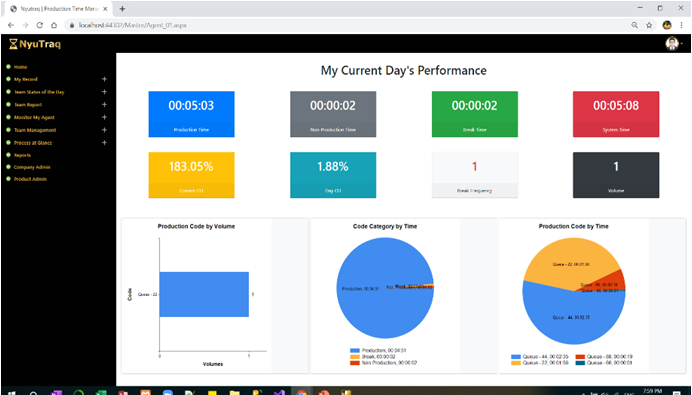Click the green Break Time card

coord(474,114)
